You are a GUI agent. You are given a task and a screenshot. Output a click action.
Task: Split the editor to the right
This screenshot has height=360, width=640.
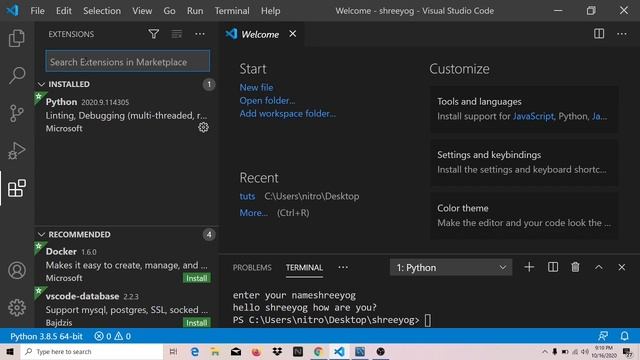coord(599,34)
